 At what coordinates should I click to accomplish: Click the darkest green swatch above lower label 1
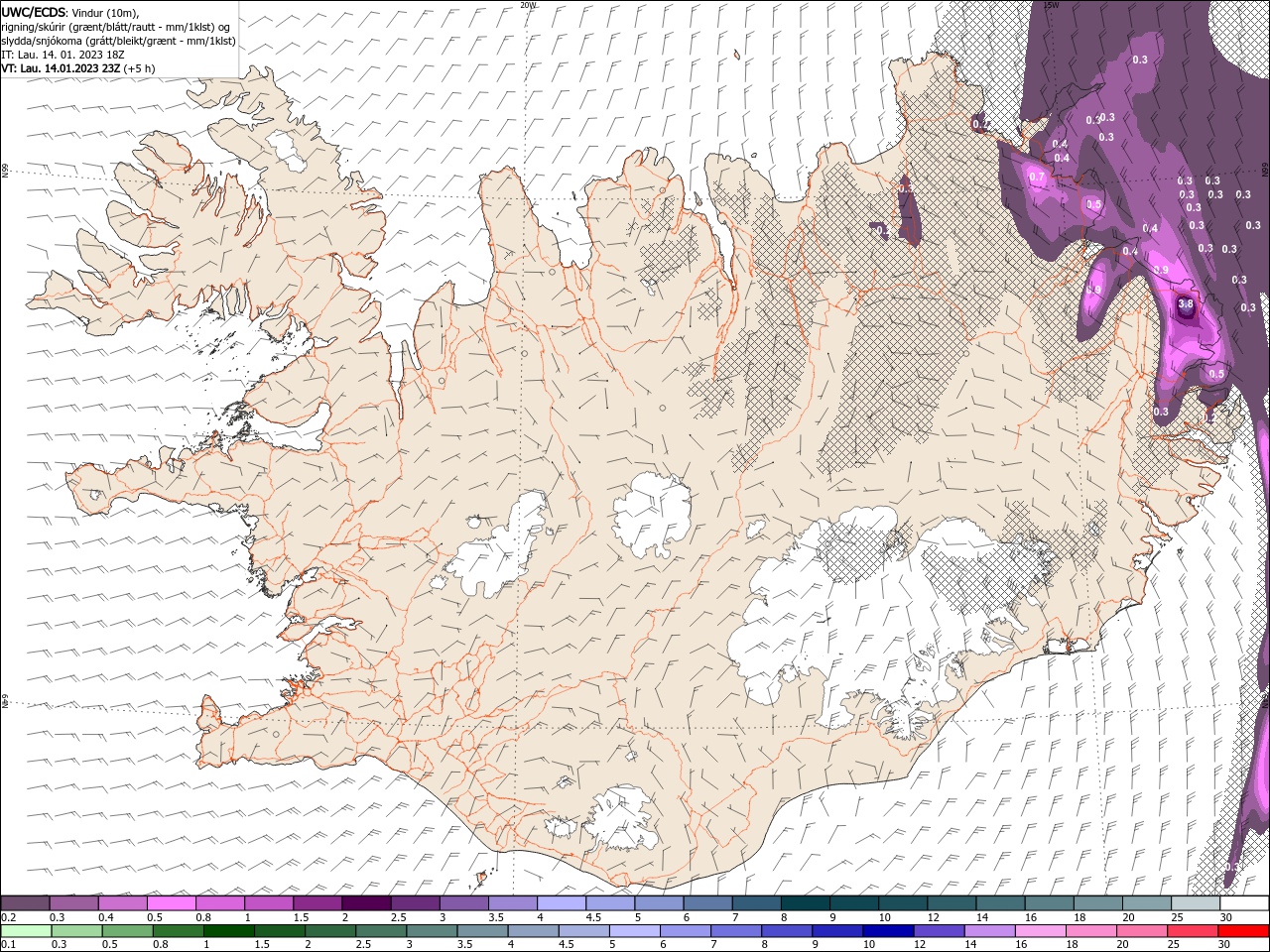pos(228,931)
